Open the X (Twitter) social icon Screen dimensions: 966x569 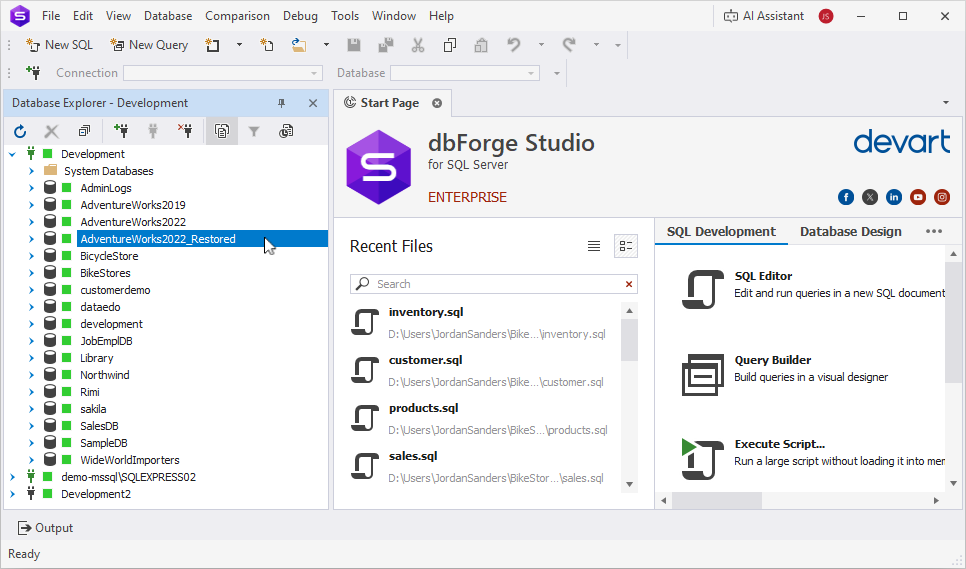[870, 197]
